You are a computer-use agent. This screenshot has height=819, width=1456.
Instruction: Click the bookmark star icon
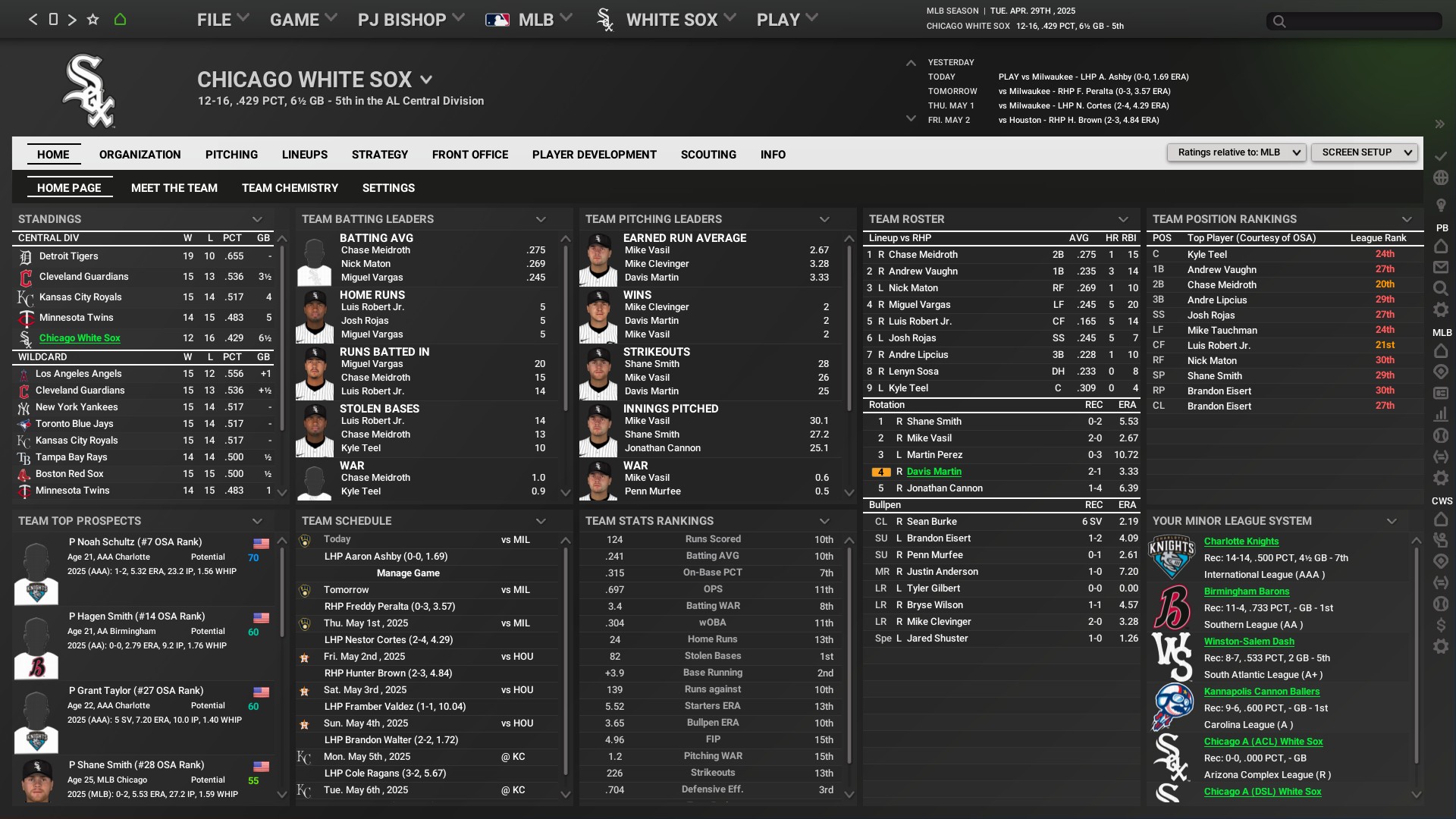[x=93, y=20]
